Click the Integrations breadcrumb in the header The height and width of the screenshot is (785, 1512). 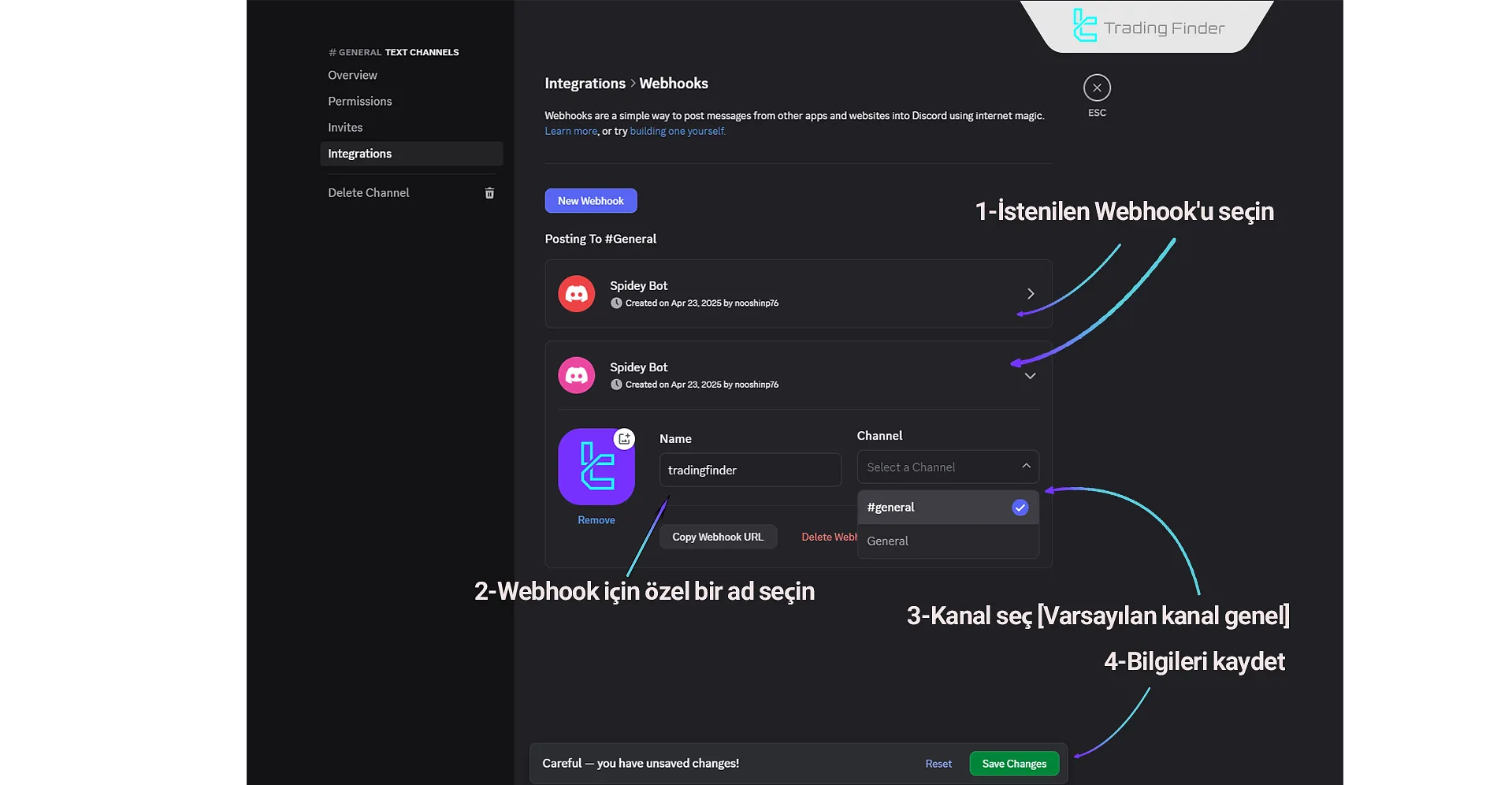(x=585, y=84)
